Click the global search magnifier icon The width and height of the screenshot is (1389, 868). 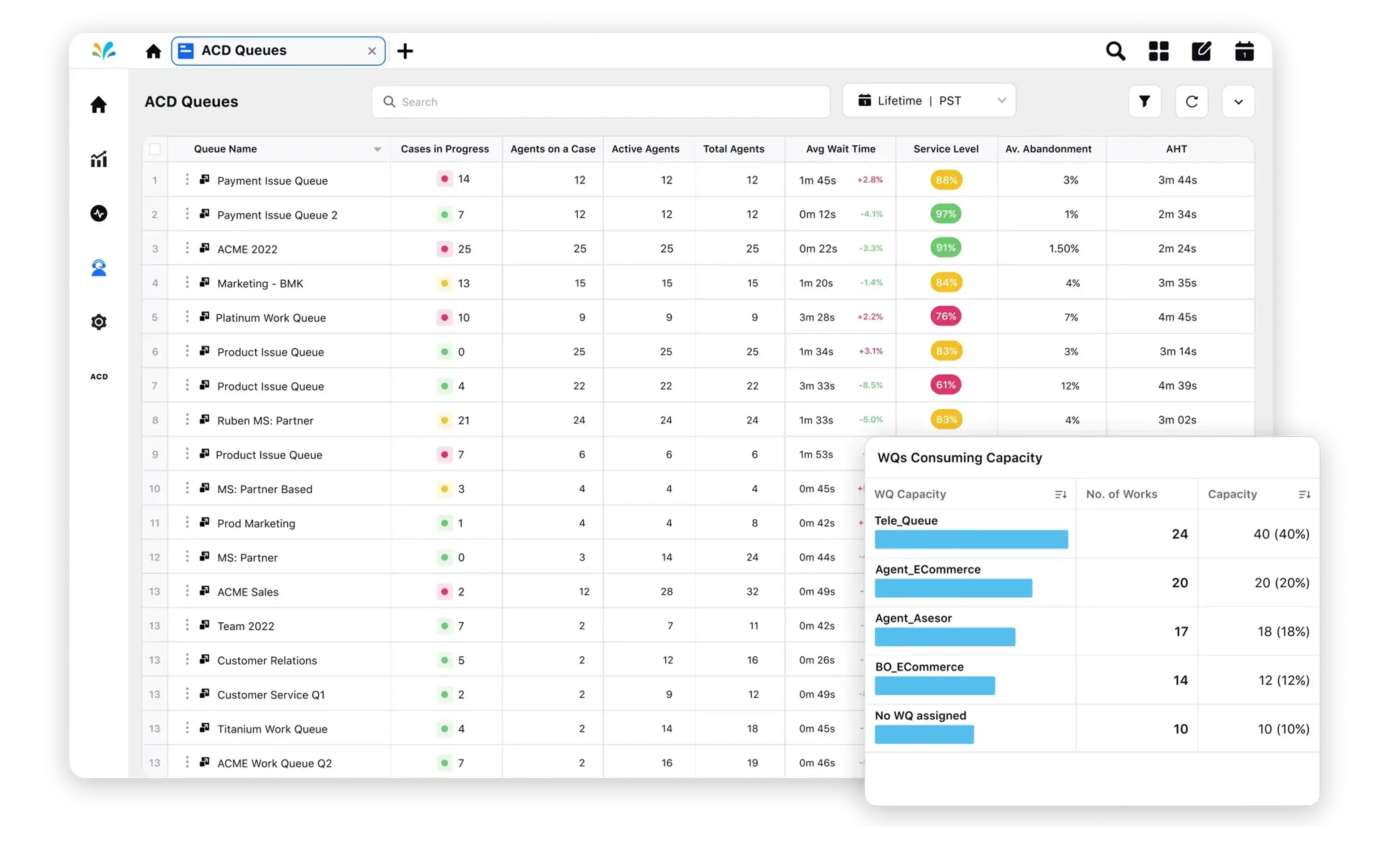pyautogui.click(x=1116, y=51)
